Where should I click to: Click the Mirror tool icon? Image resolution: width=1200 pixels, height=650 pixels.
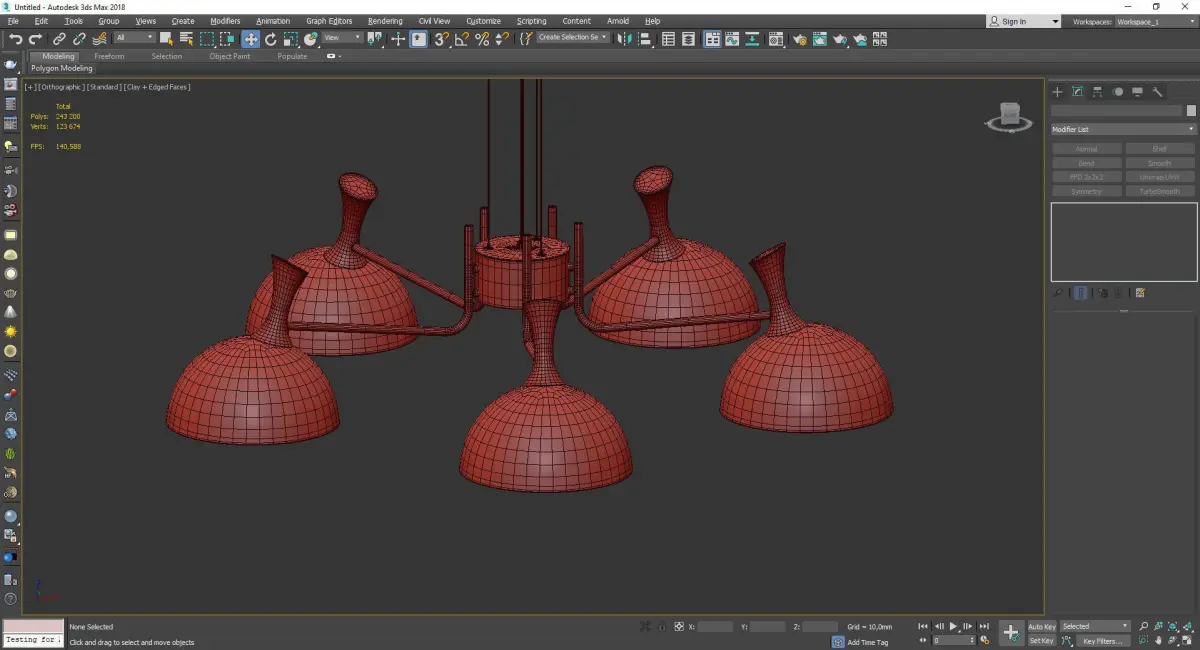(x=625, y=39)
